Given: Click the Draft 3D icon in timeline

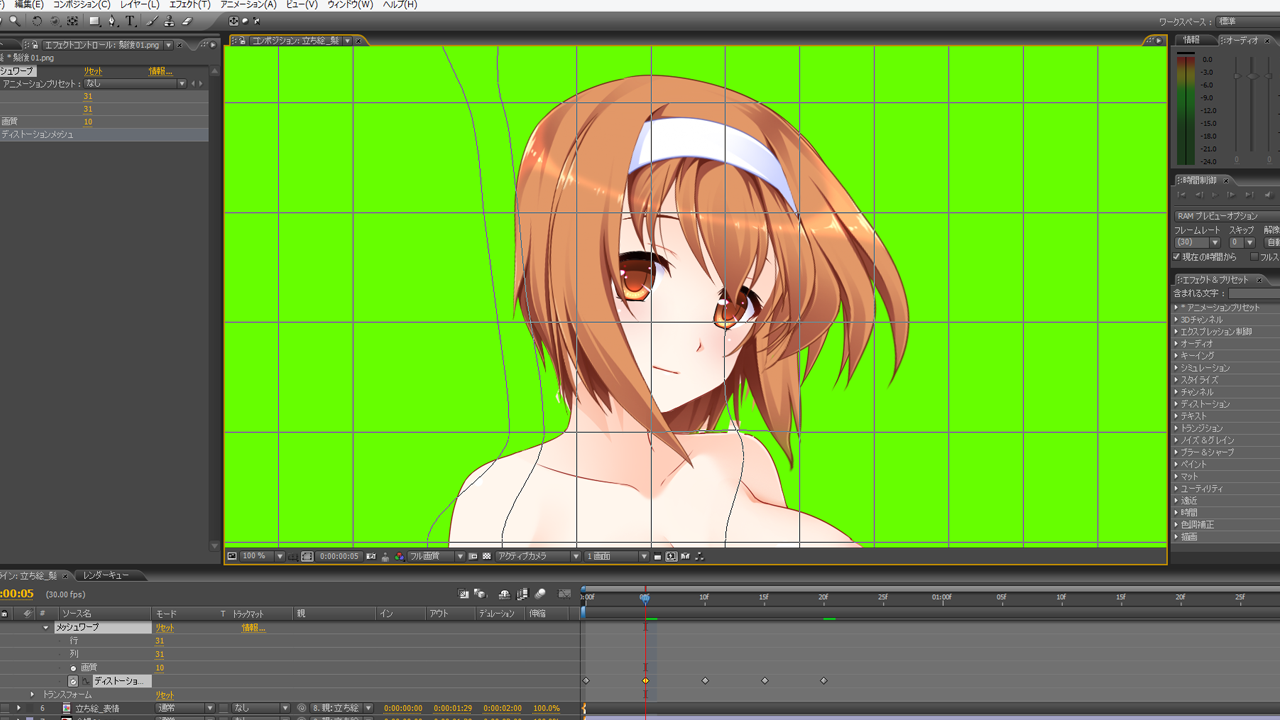Looking at the screenshot, I should (479, 594).
